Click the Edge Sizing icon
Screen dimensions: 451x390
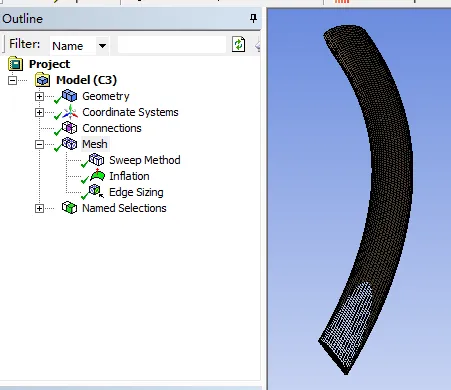[96, 191]
